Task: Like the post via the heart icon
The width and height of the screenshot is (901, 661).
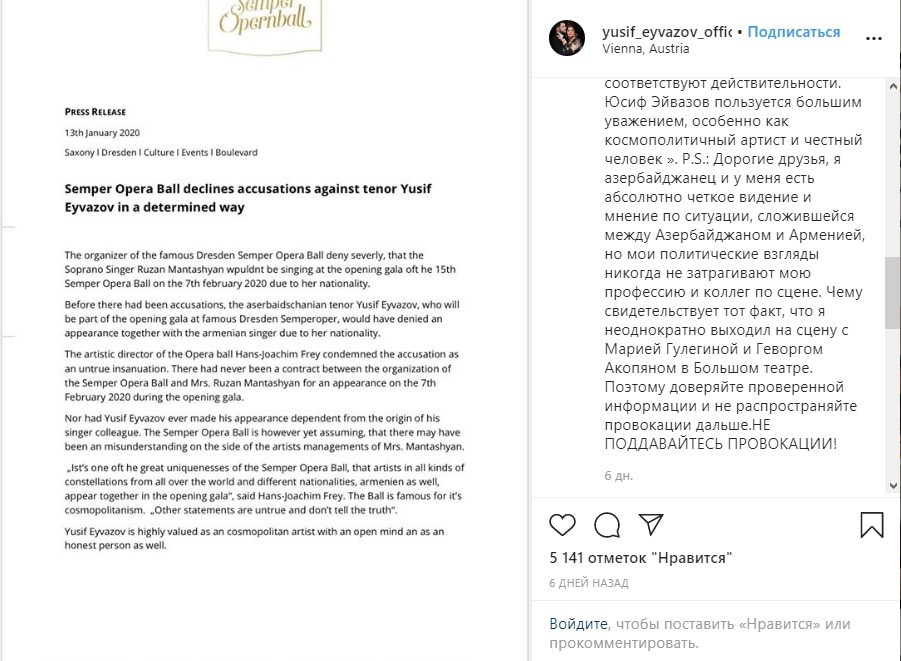Action: pyautogui.click(x=562, y=525)
